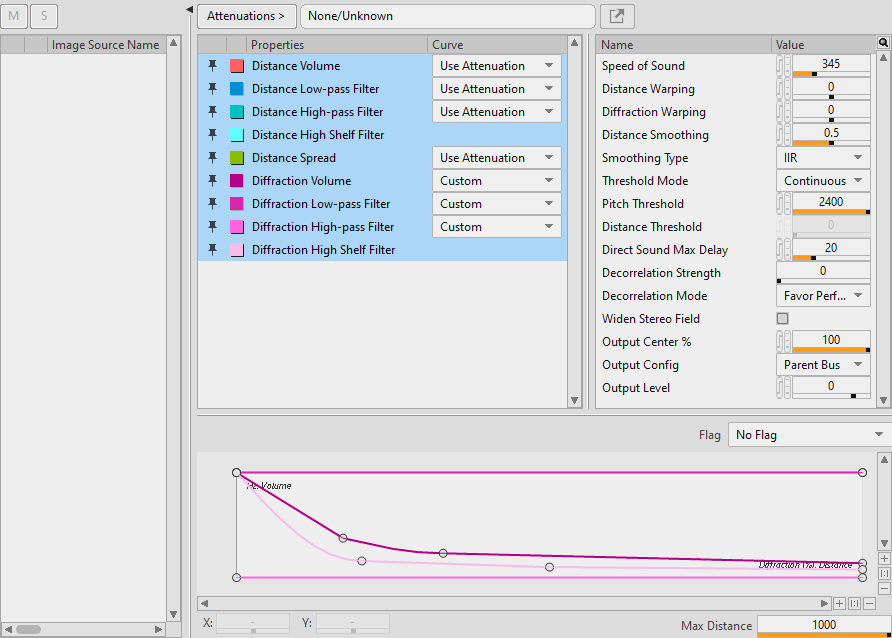Image resolution: width=892 pixels, height=638 pixels.
Task: Click the vertical zoom in plus button
Action: tap(884, 558)
